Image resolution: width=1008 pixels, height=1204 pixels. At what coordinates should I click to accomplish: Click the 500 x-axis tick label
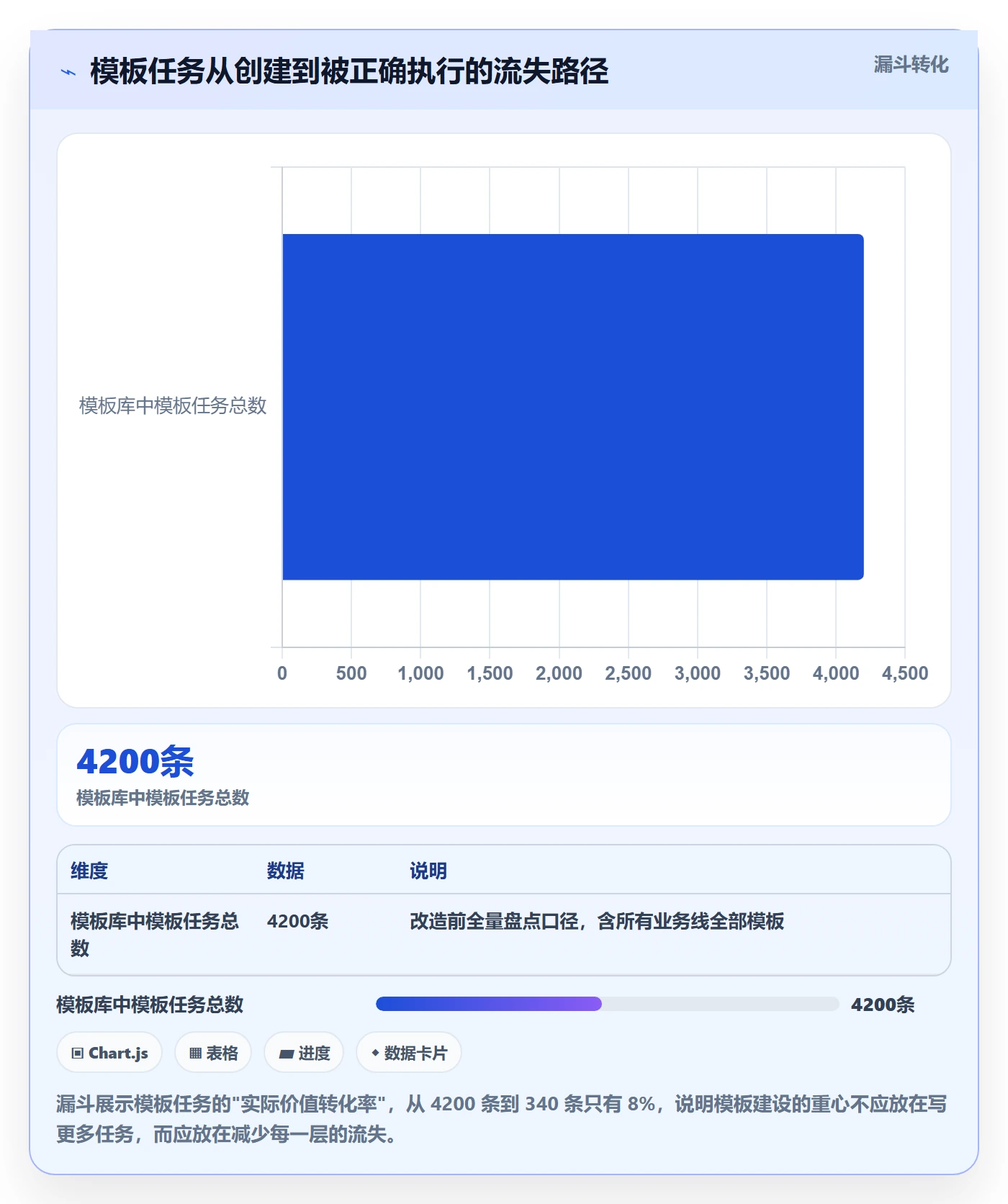click(x=351, y=673)
